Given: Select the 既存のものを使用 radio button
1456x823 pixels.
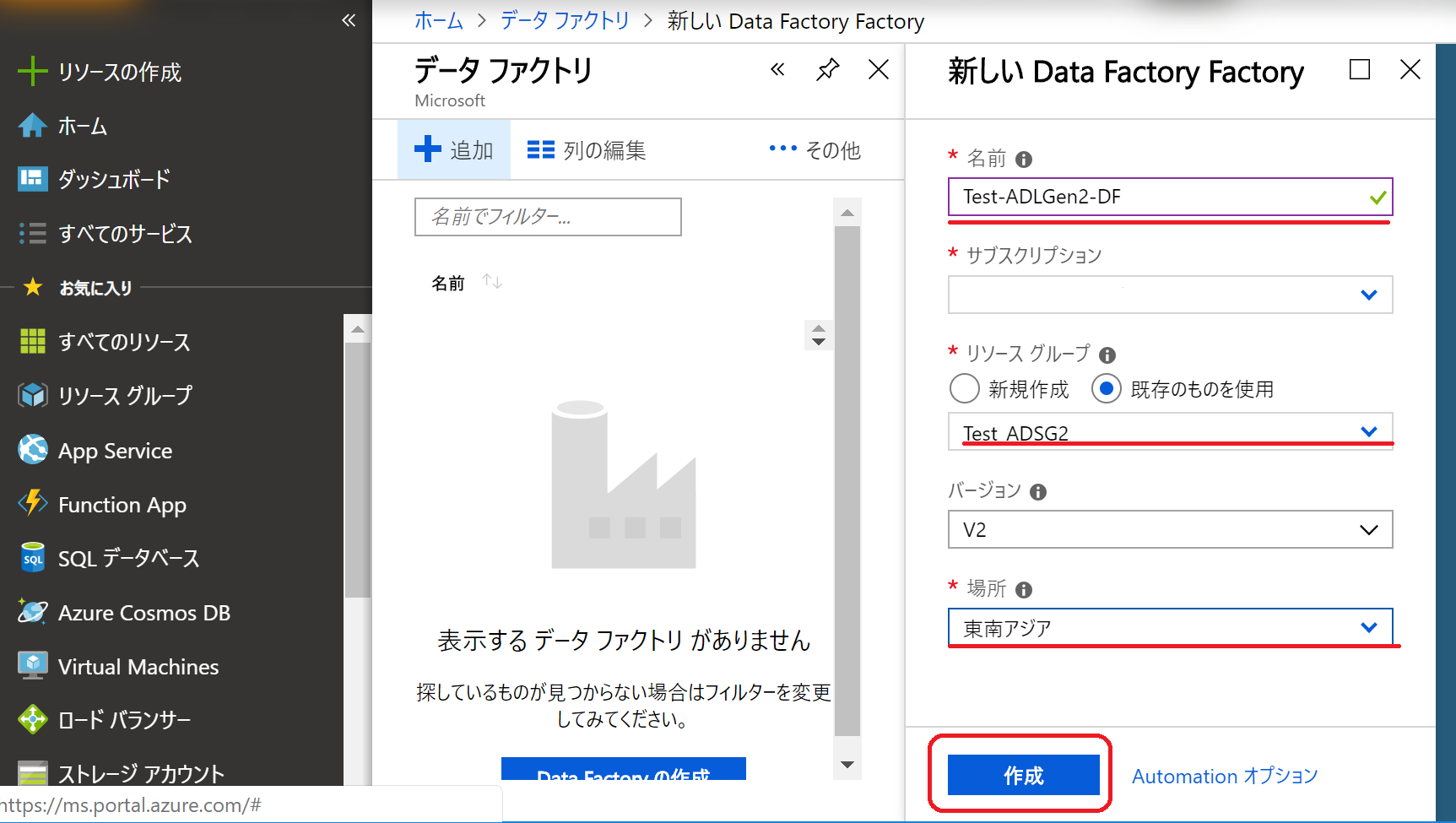Looking at the screenshot, I should (x=1106, y=388).
